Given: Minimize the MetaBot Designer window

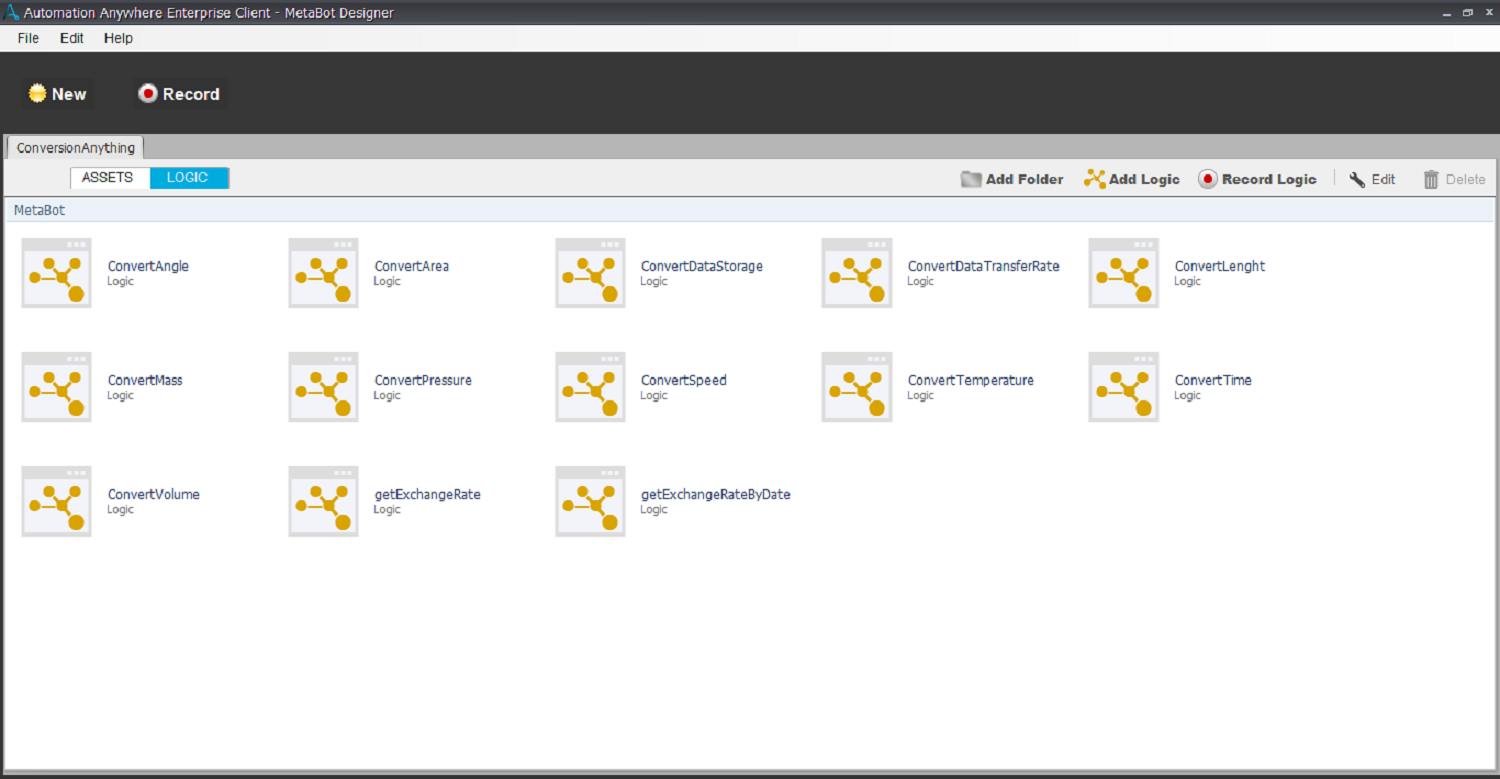Looking at the screenshot, I should click(x=1447, y=13).
